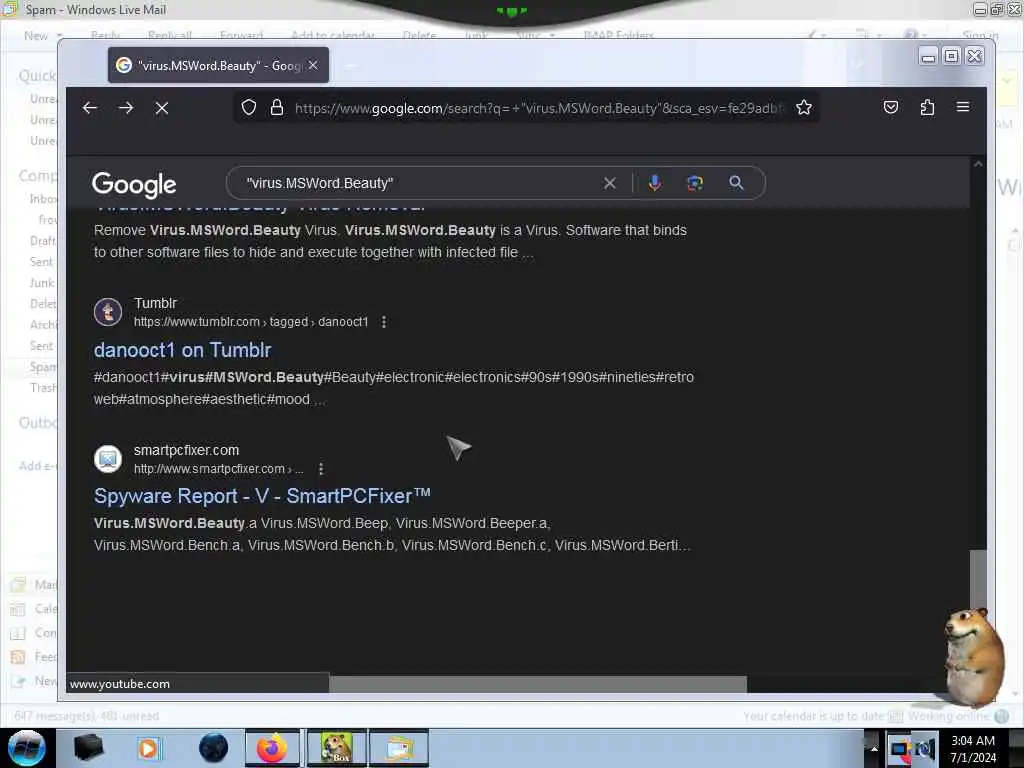Open Firefox from the taskbar
The image size is (1024, 768).
click(x=272, y=748)
